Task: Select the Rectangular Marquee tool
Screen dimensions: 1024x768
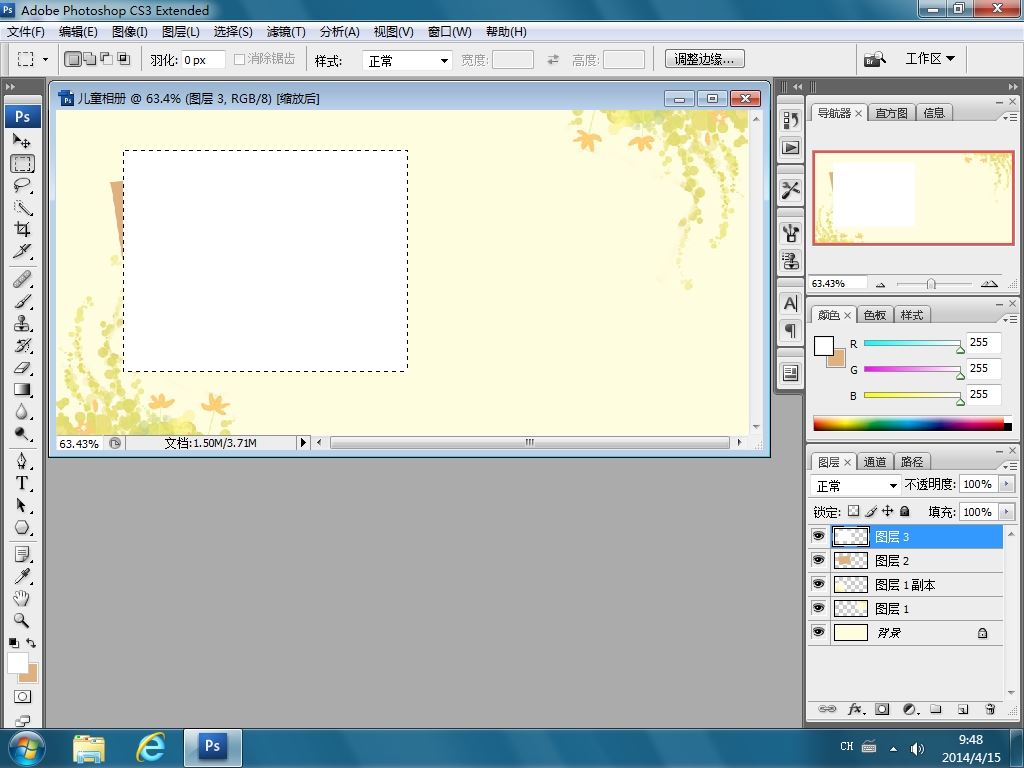Action: [22, 163]
